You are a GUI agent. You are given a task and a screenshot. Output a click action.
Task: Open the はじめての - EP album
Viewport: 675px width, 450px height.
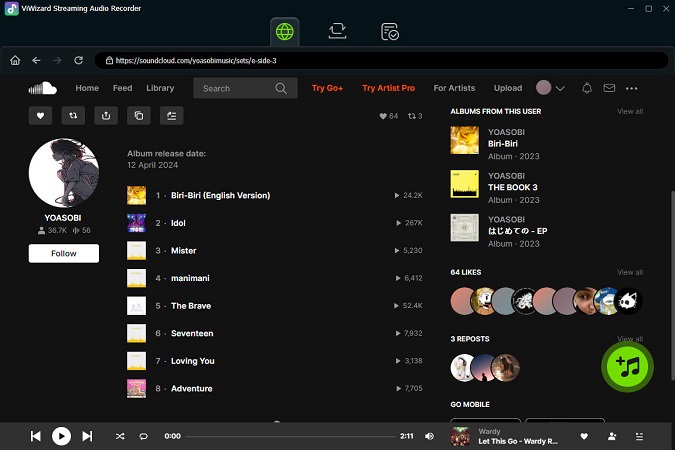517,231
